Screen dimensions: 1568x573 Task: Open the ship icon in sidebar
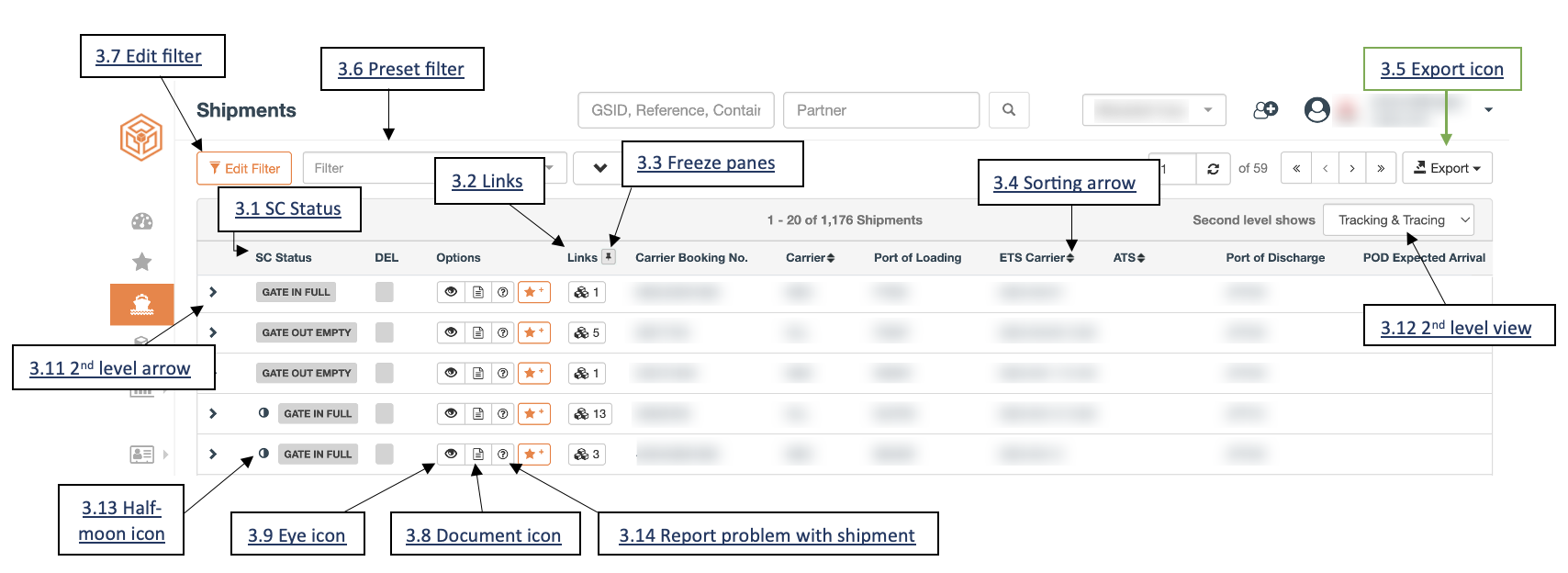[x=141, y=304]
